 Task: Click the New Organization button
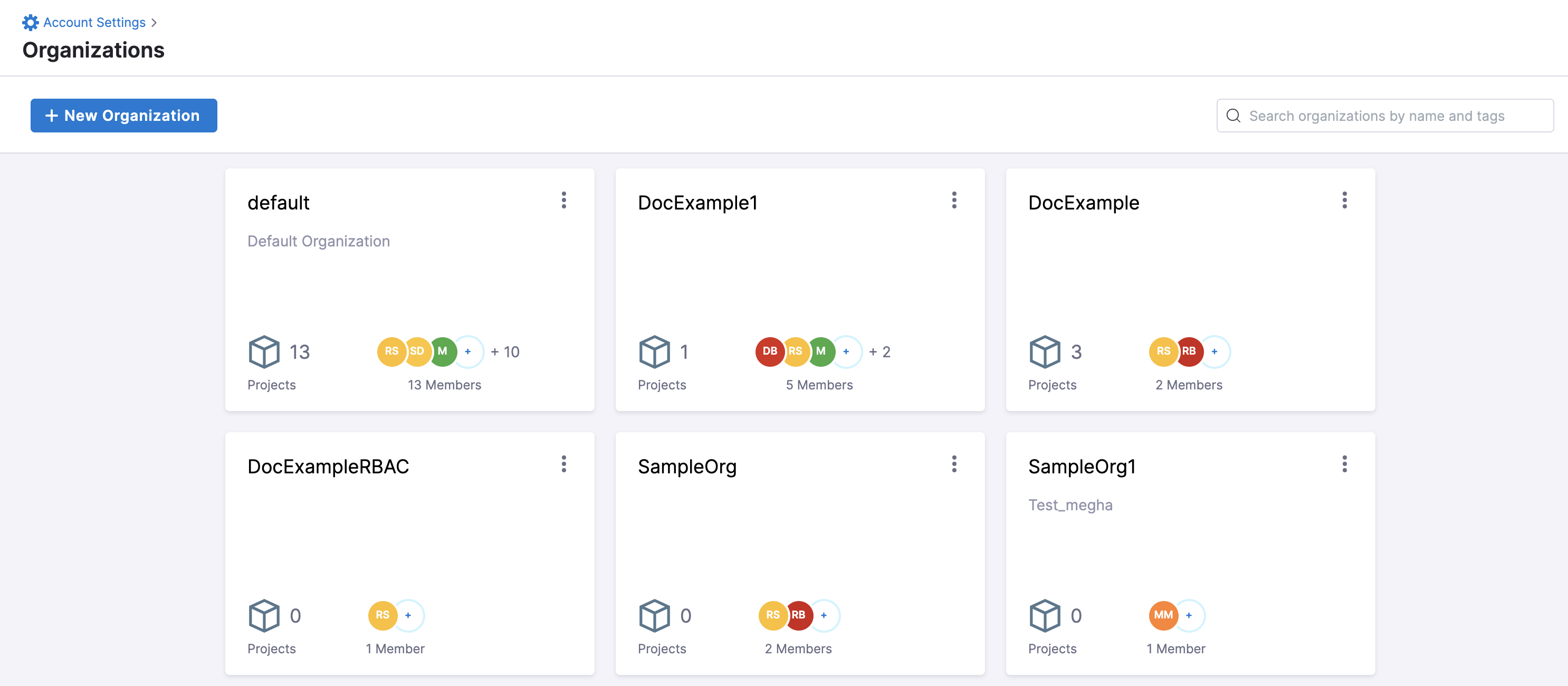click(123, 116)
